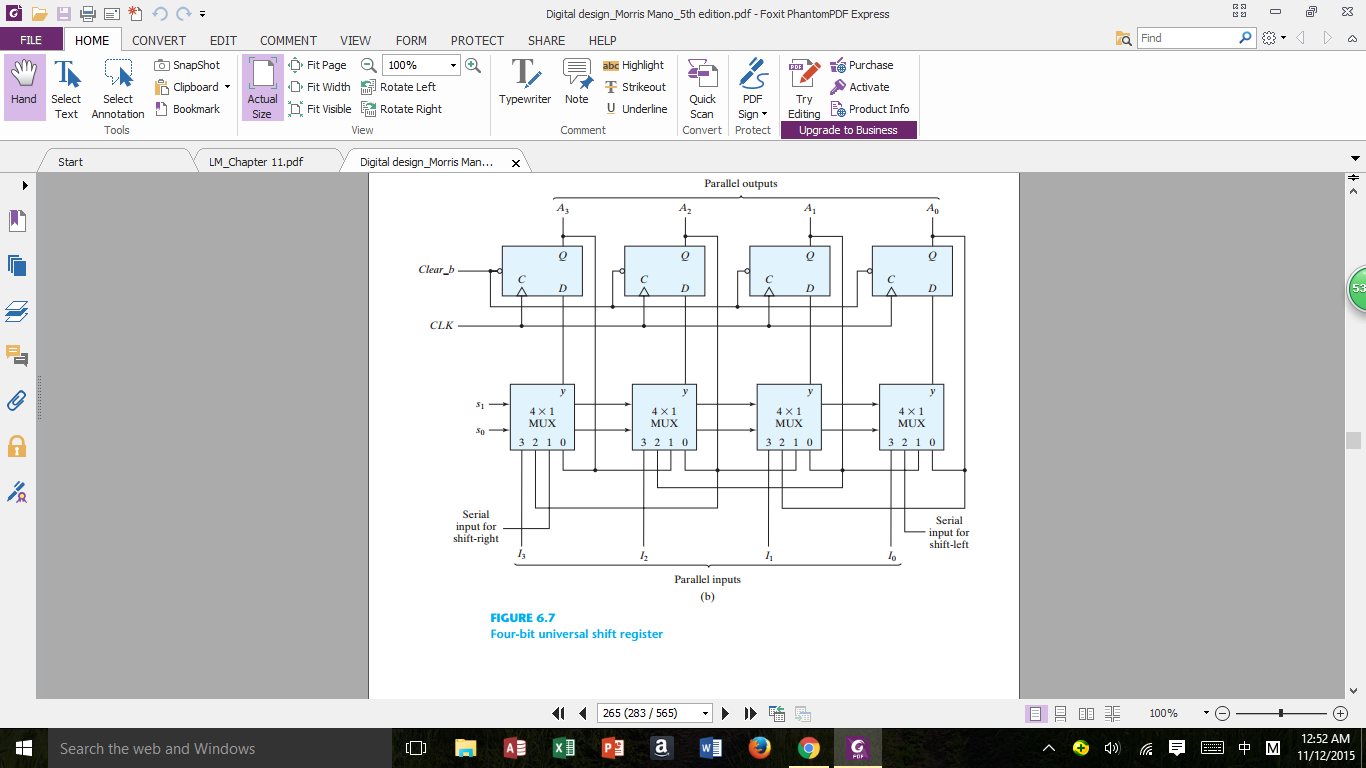The image size is (1366, 768).
Task: Open Product Info
Action: (x=870, y=109)
